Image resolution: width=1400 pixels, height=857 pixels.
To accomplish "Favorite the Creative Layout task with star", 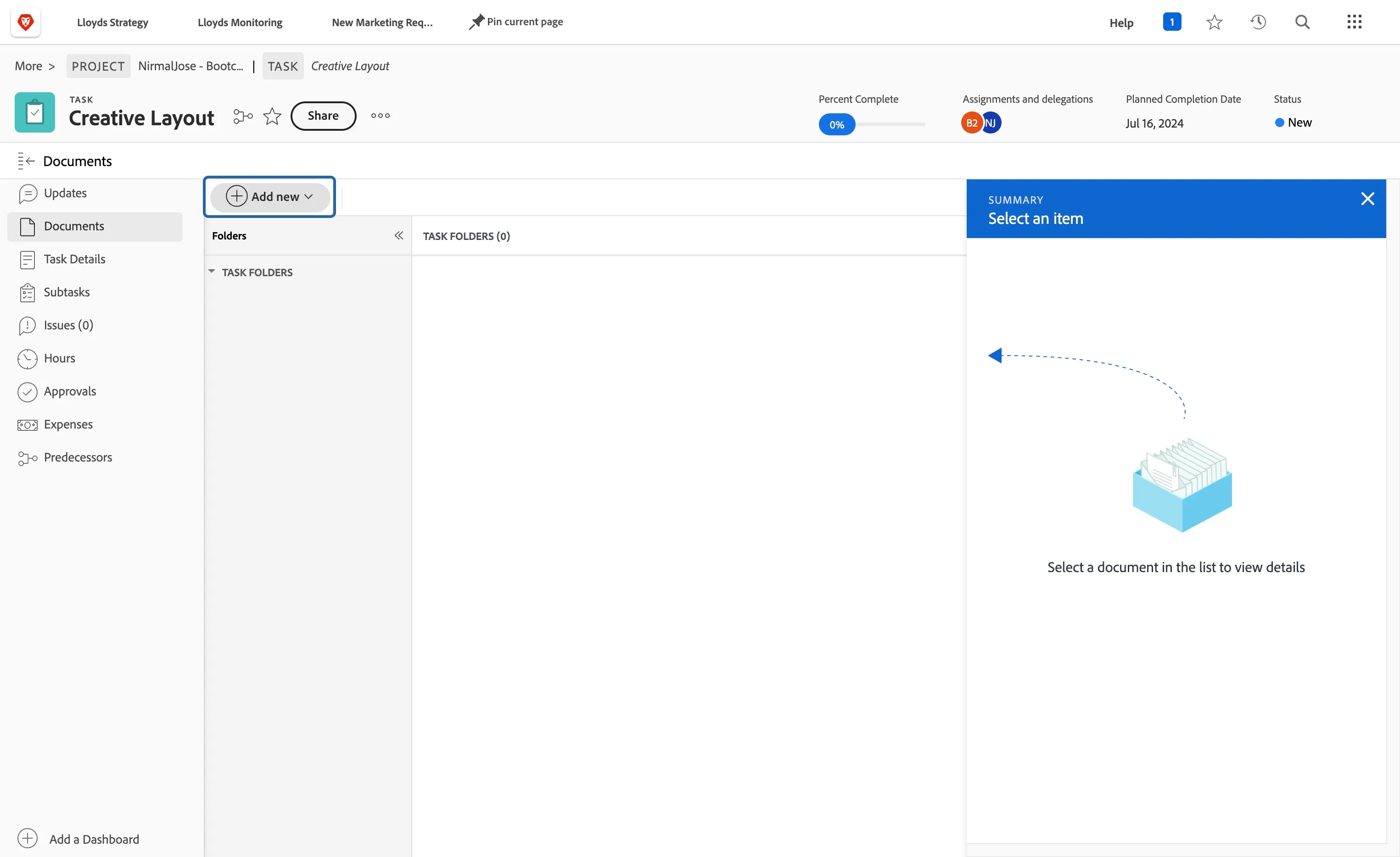I will click(272, 116).
